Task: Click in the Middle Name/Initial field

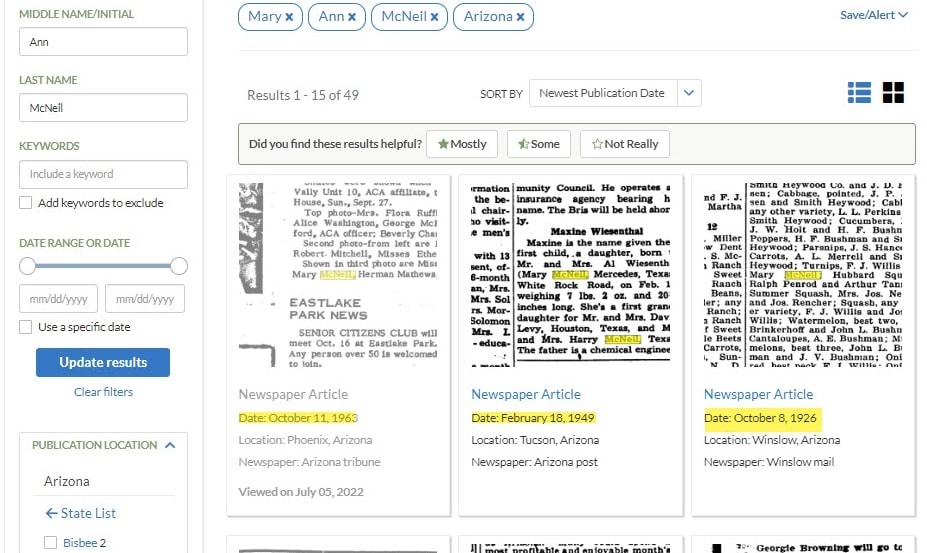Action: pos(103,42)
